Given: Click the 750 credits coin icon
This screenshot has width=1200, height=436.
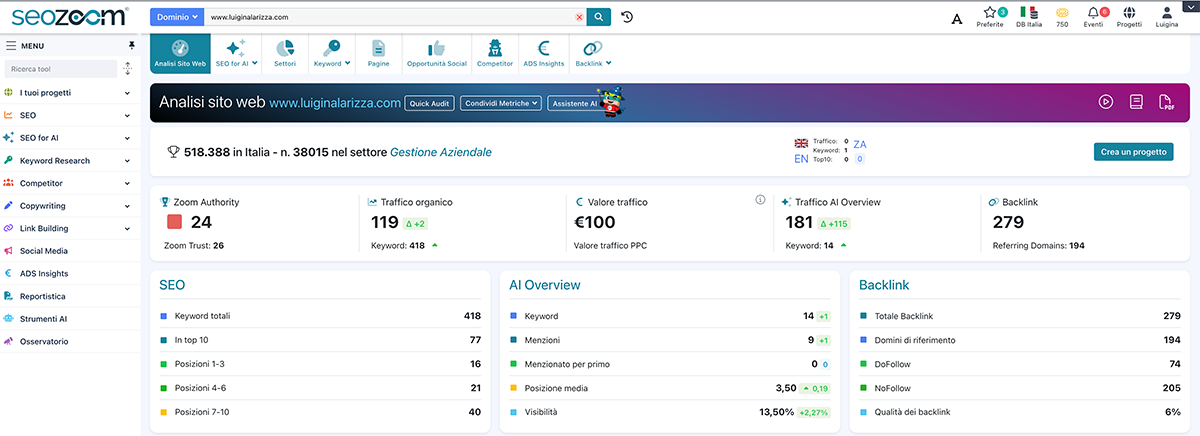Looking at the screenshot, I should tap(1062, 17).
